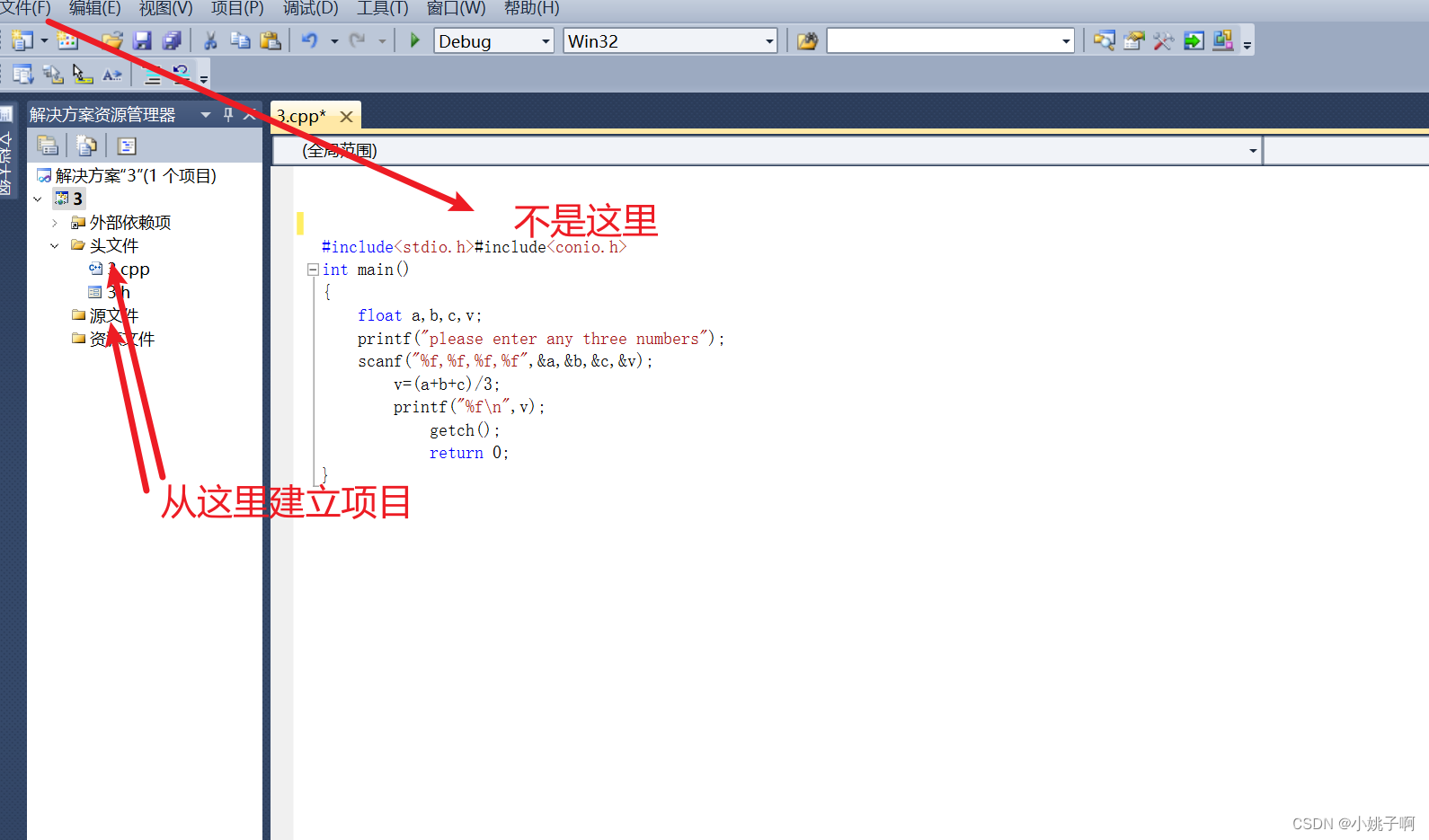Open the Find combo box dropdown arrow
This screenshot has height=840, width=1429.
pyautogui.click(x=1066, y=41)
